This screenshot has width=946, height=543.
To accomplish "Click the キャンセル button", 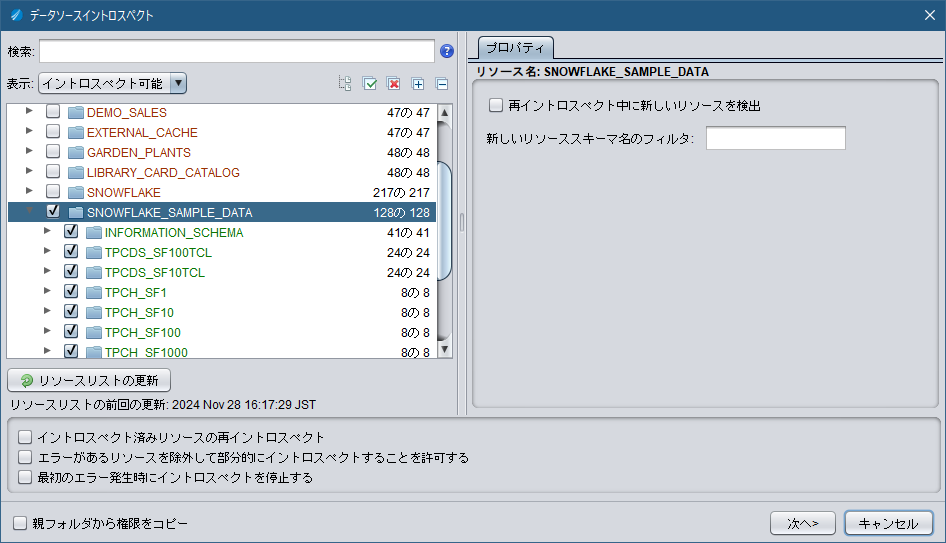I will [x=889, y=523].
